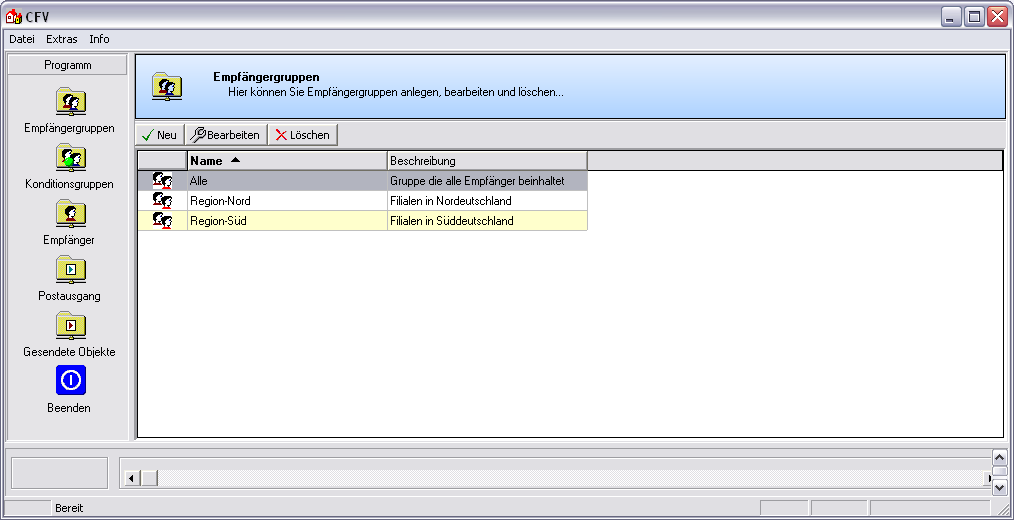This screenshot has height=520, width=1014.
Task: Click the left arrow of the horizontal scrollbar
Action: tap(130, 479)
